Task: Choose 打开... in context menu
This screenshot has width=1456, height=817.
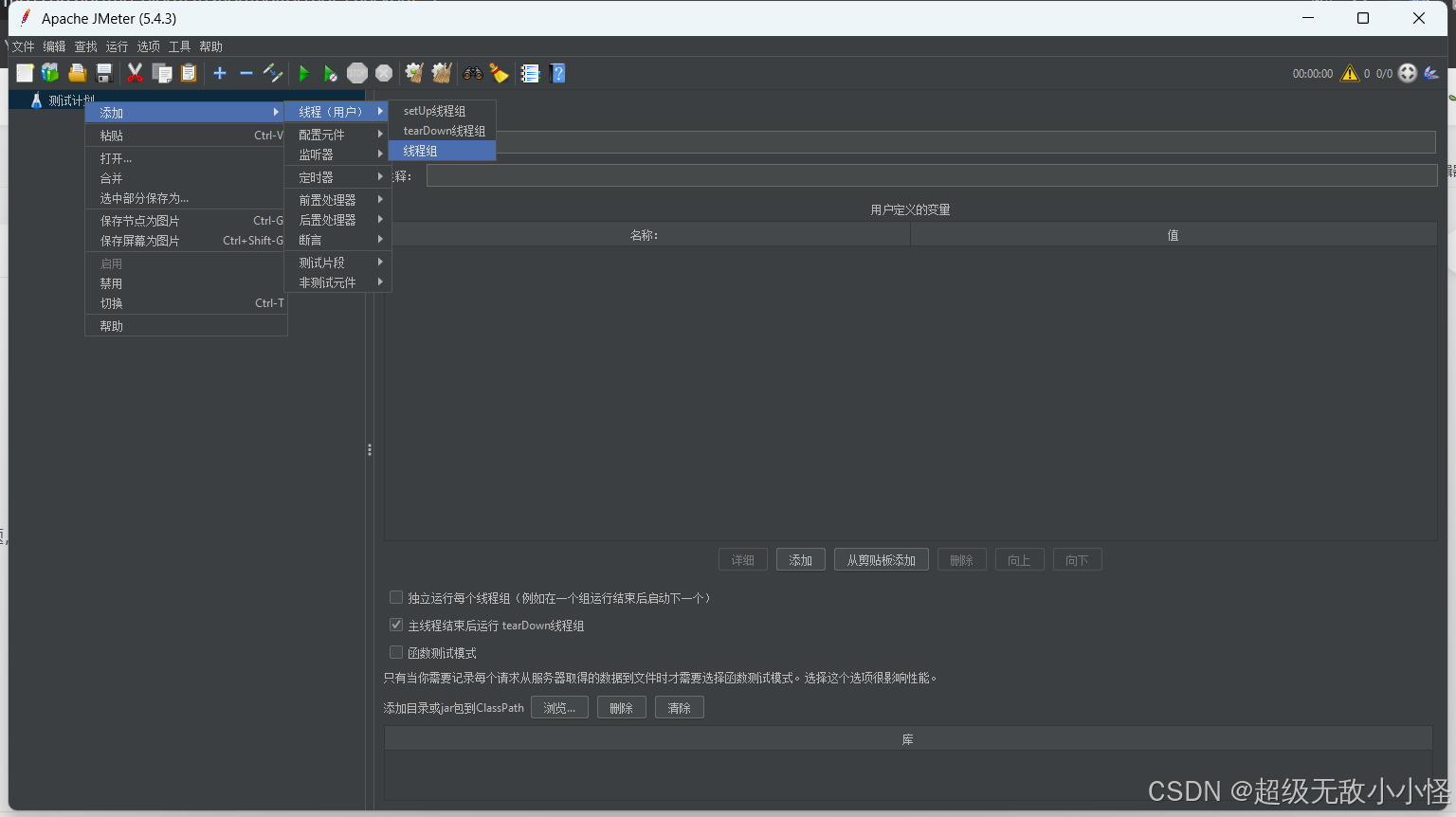Action: click(186, 158)
